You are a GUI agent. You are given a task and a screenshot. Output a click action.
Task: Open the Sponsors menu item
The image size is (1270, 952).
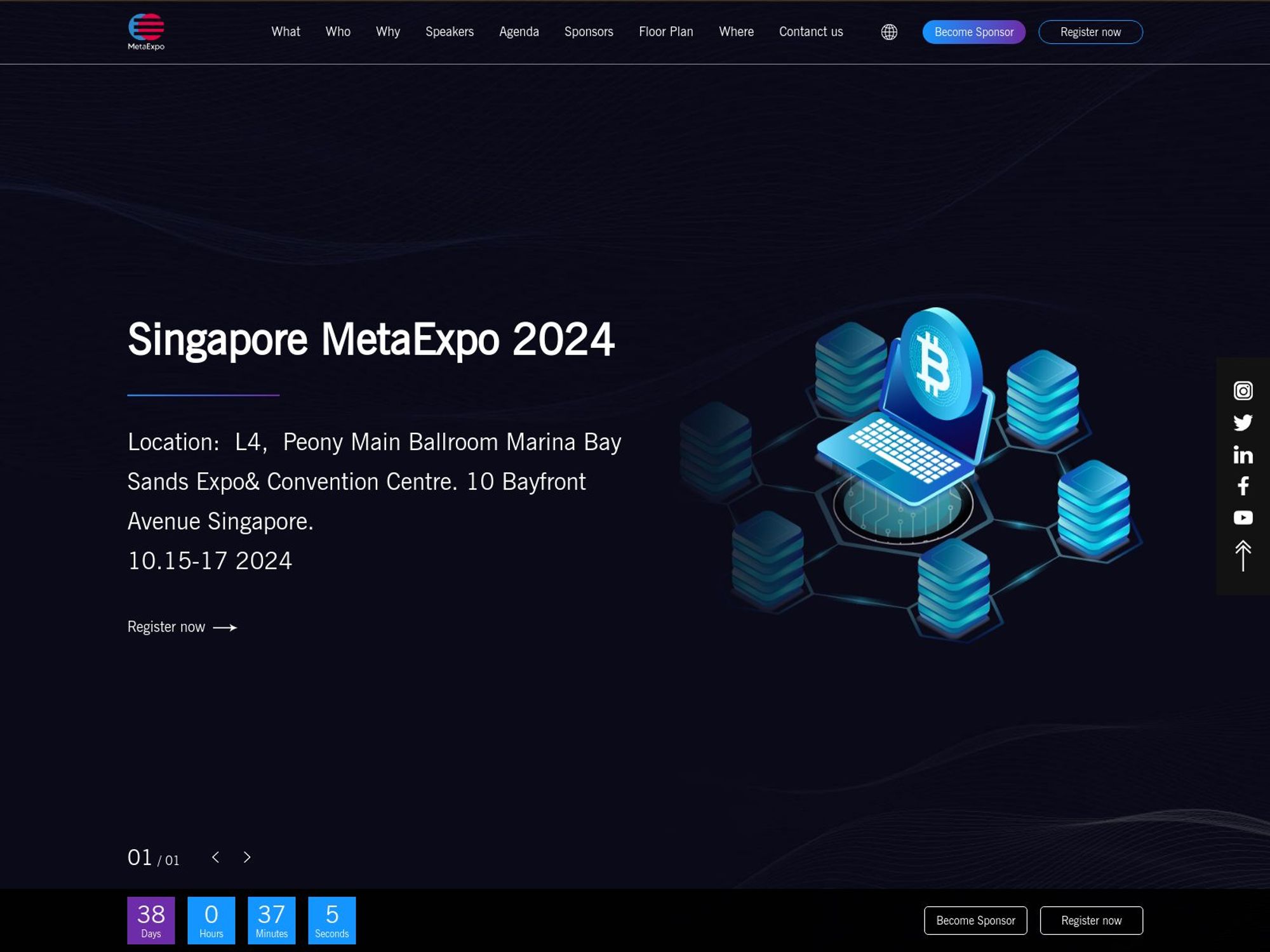pos(589,32)
